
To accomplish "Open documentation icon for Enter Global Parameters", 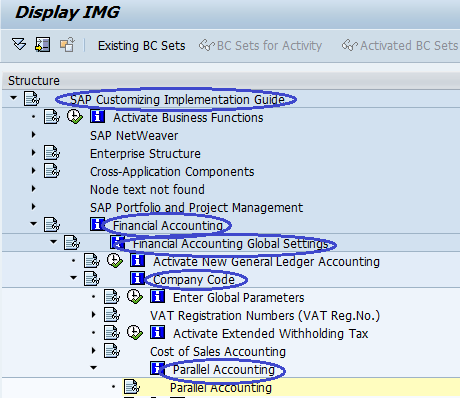I will coord(112,297).
